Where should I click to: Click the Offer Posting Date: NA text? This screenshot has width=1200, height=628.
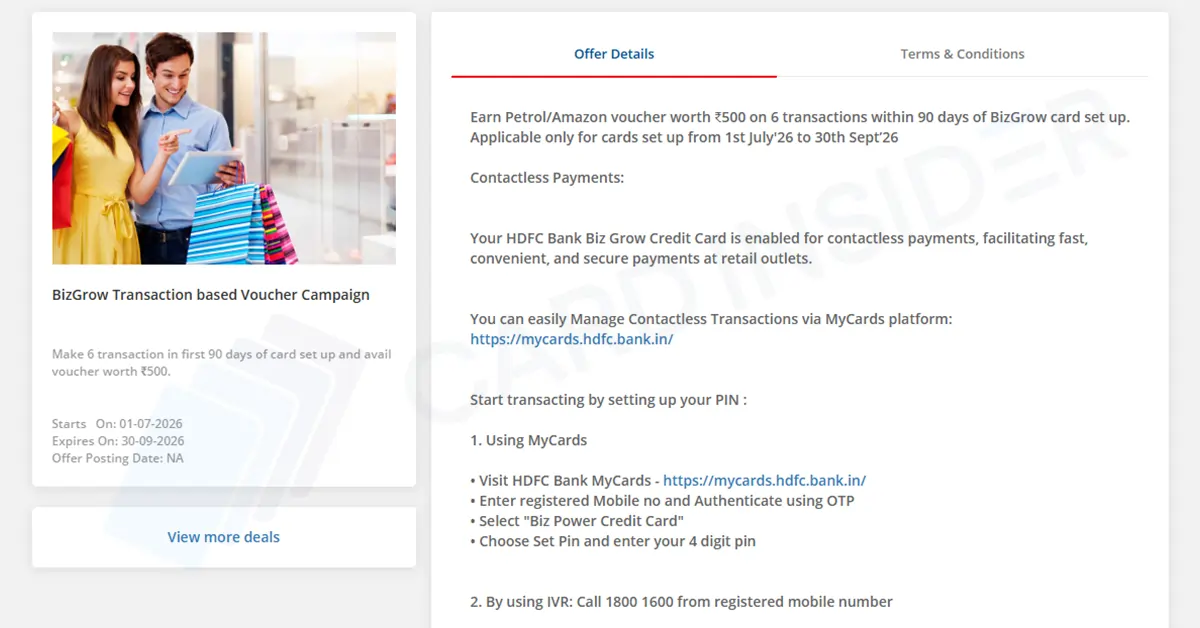(x=118, y=458)
